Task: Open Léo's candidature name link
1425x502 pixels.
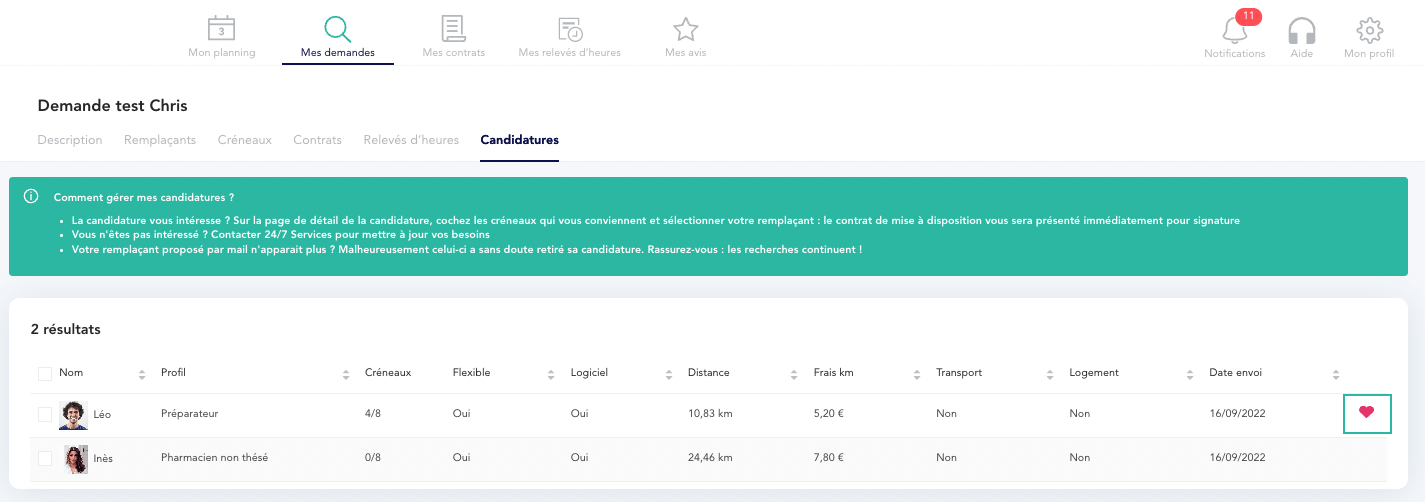Action: pyautogui.click(x=102, y=413)
